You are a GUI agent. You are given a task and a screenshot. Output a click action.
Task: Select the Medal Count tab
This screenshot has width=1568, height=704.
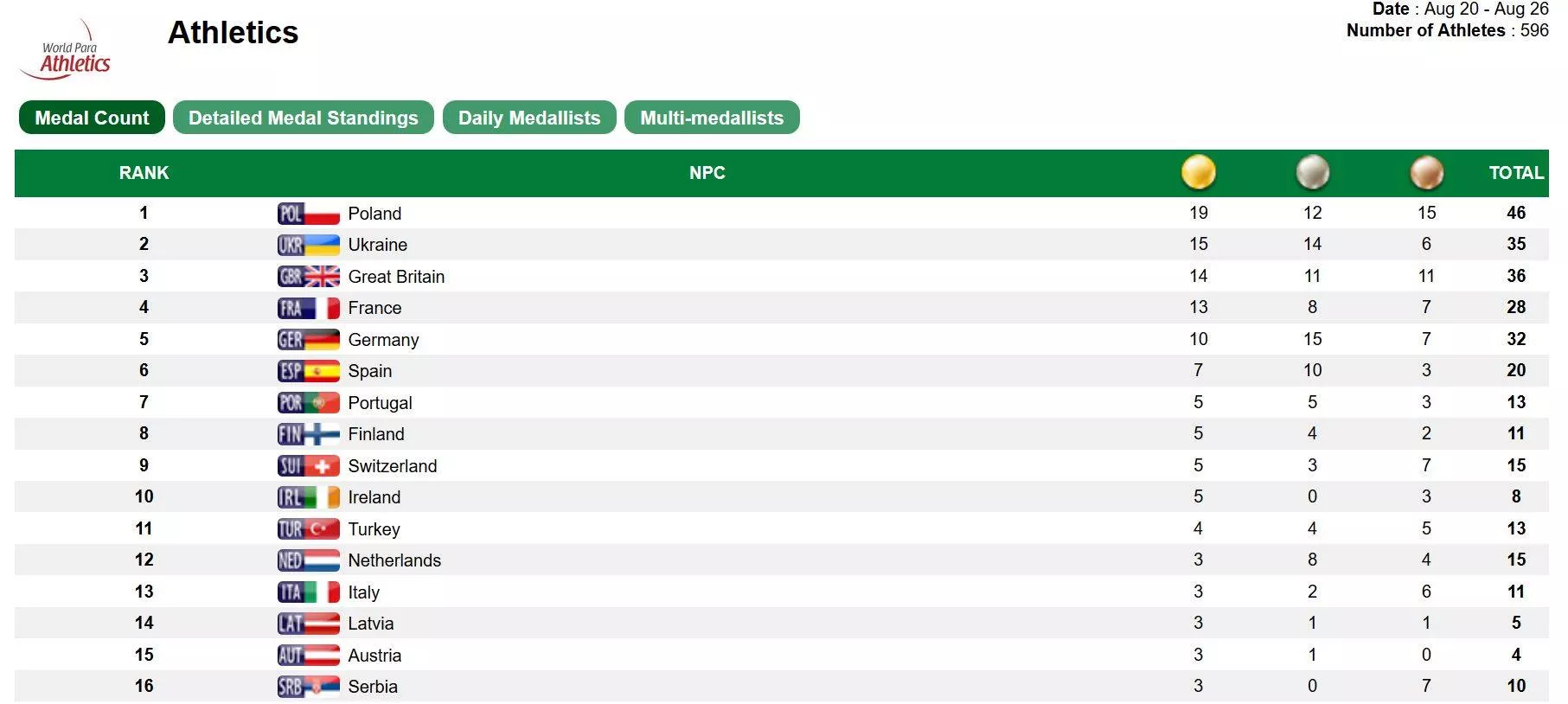92,118
